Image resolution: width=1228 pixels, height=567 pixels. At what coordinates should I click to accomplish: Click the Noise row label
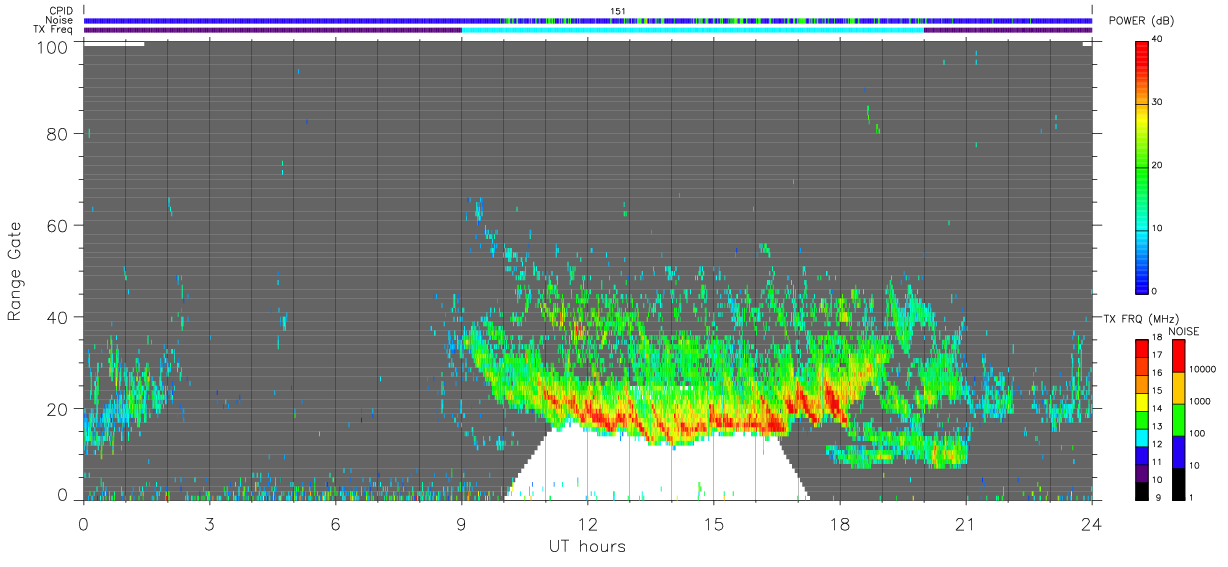[60, 20]
